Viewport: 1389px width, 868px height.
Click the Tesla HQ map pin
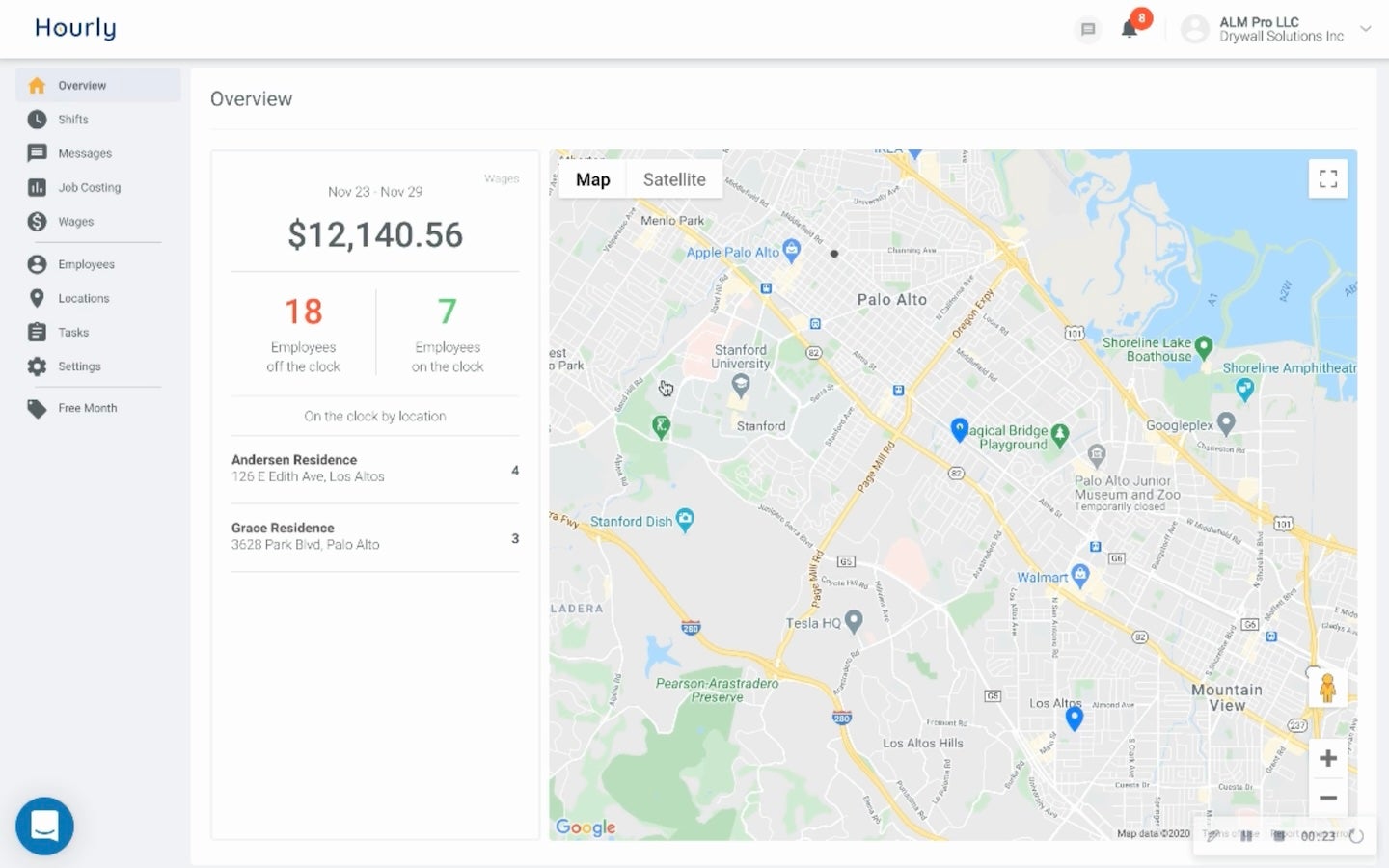(x=854, y=621)
